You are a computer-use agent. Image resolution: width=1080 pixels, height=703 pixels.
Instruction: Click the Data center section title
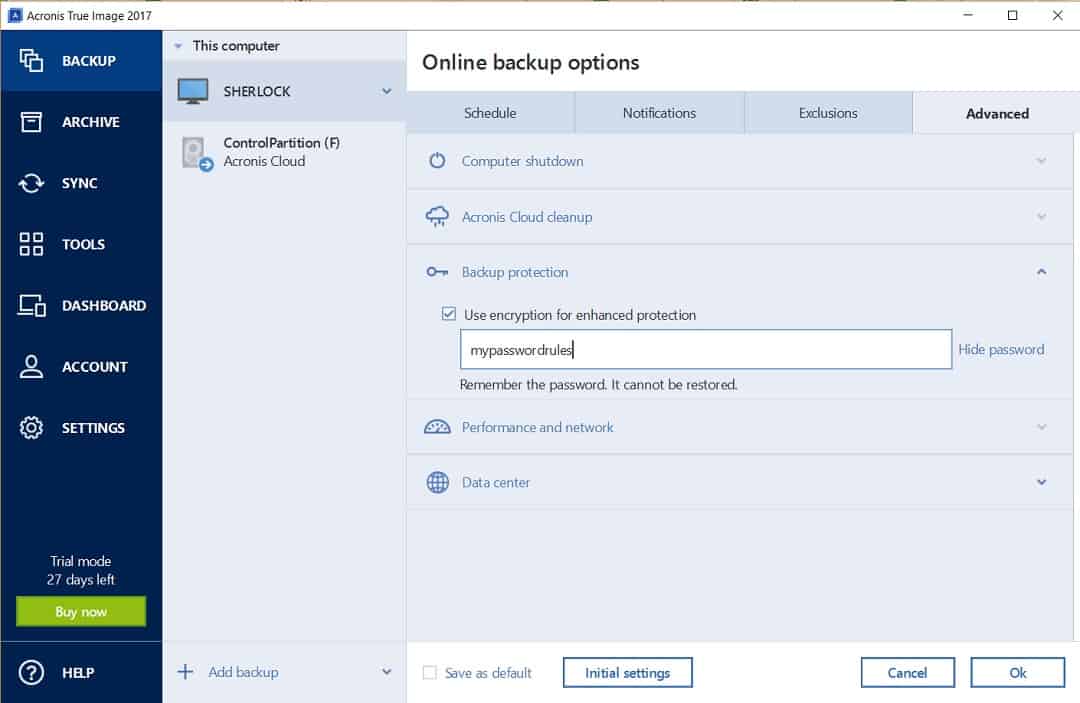(496, 482)
